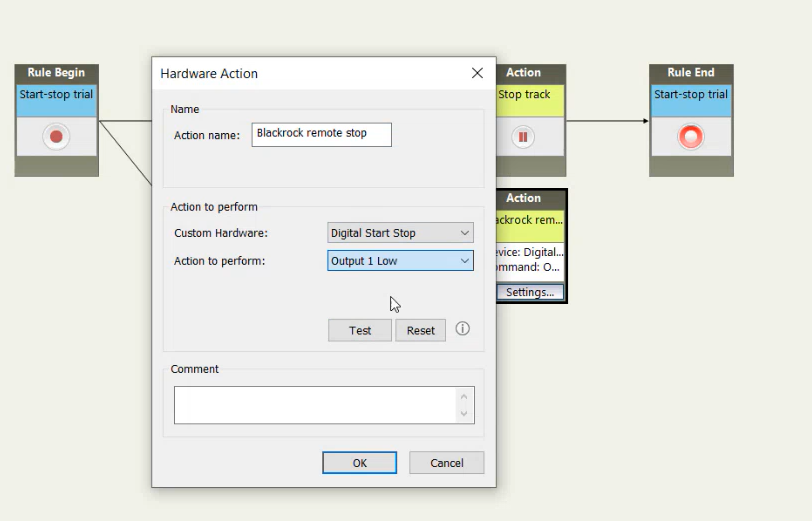Close the Hardware Action dialog
This screenshot has height=521, width=812.
477,73
